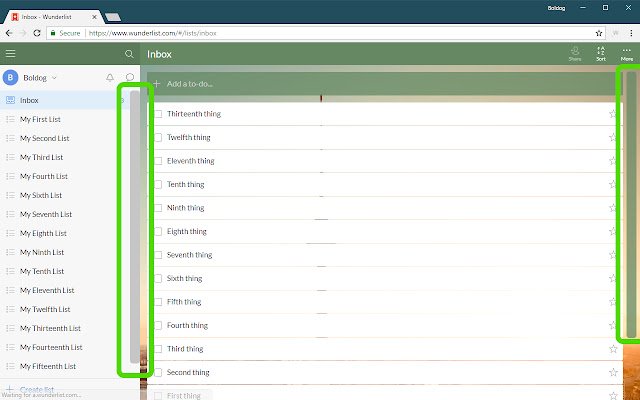Select the Second thing task text
Image resolution: width=640 pixels, height=400 pixels.
tap(188, 372)
